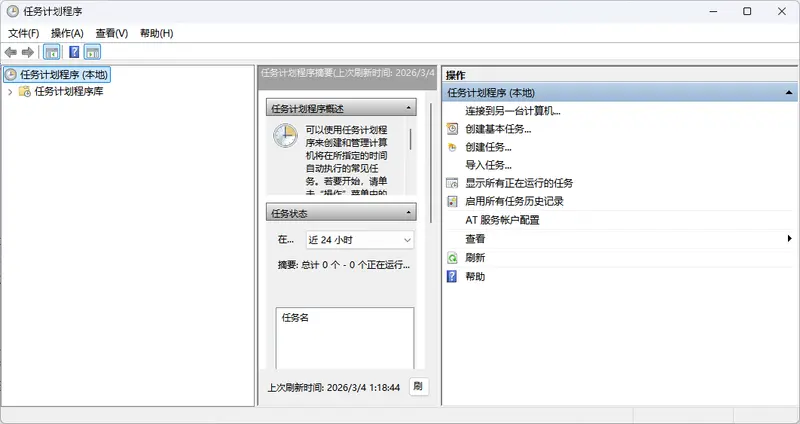Select 任务计划程序 (本地) in the tree
This screenshot has width=800, height=424.
coord(64,75)
